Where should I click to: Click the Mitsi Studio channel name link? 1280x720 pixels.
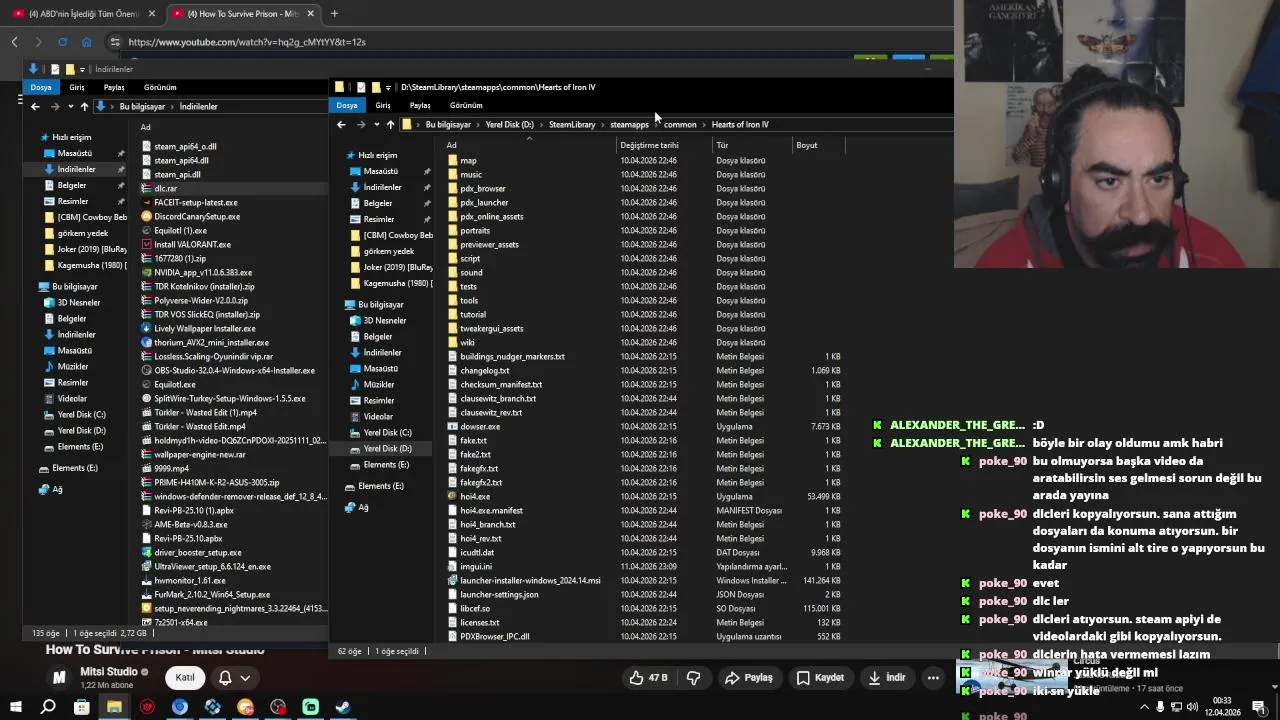108,672
